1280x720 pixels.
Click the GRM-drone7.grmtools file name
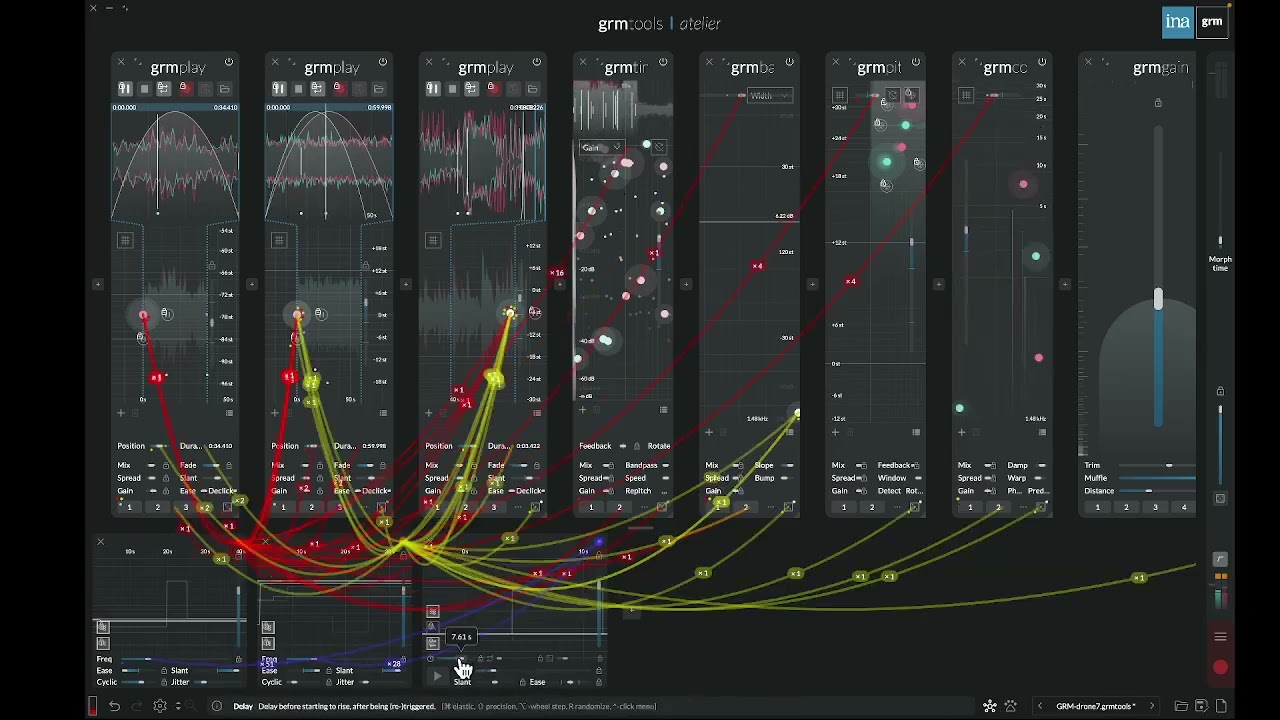[x=1096, y=706]
